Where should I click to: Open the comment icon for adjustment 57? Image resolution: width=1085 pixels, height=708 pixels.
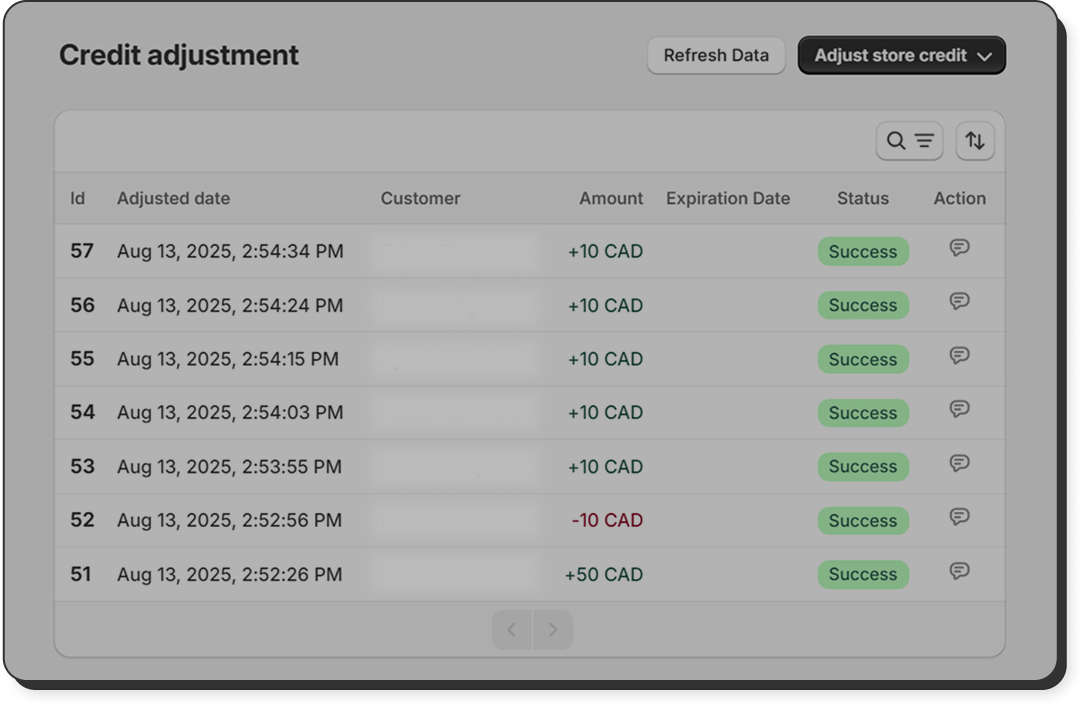click(x=960, y=247)
